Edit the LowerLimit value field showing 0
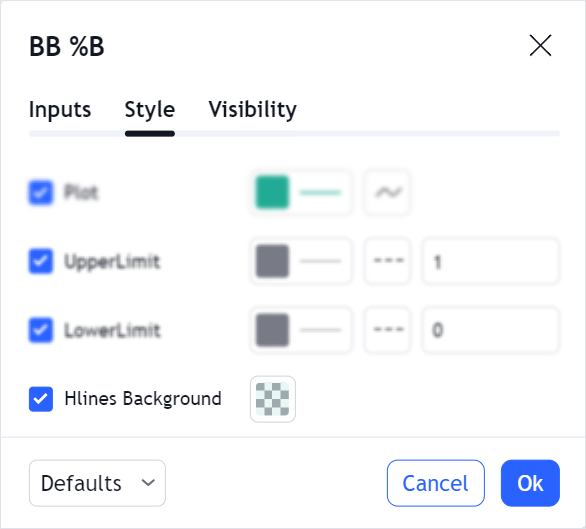The image size is (586, 529). point(491,330)
